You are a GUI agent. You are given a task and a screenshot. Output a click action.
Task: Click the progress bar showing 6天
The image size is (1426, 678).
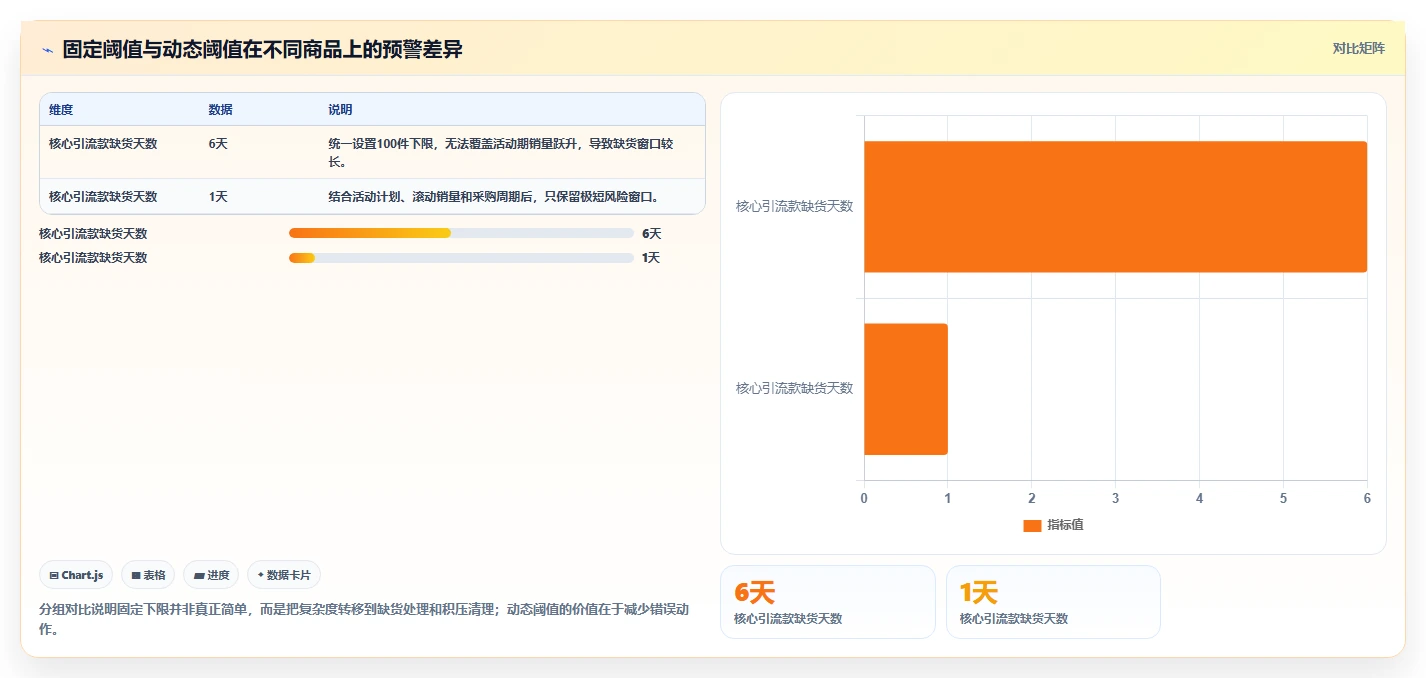[461, 234]
